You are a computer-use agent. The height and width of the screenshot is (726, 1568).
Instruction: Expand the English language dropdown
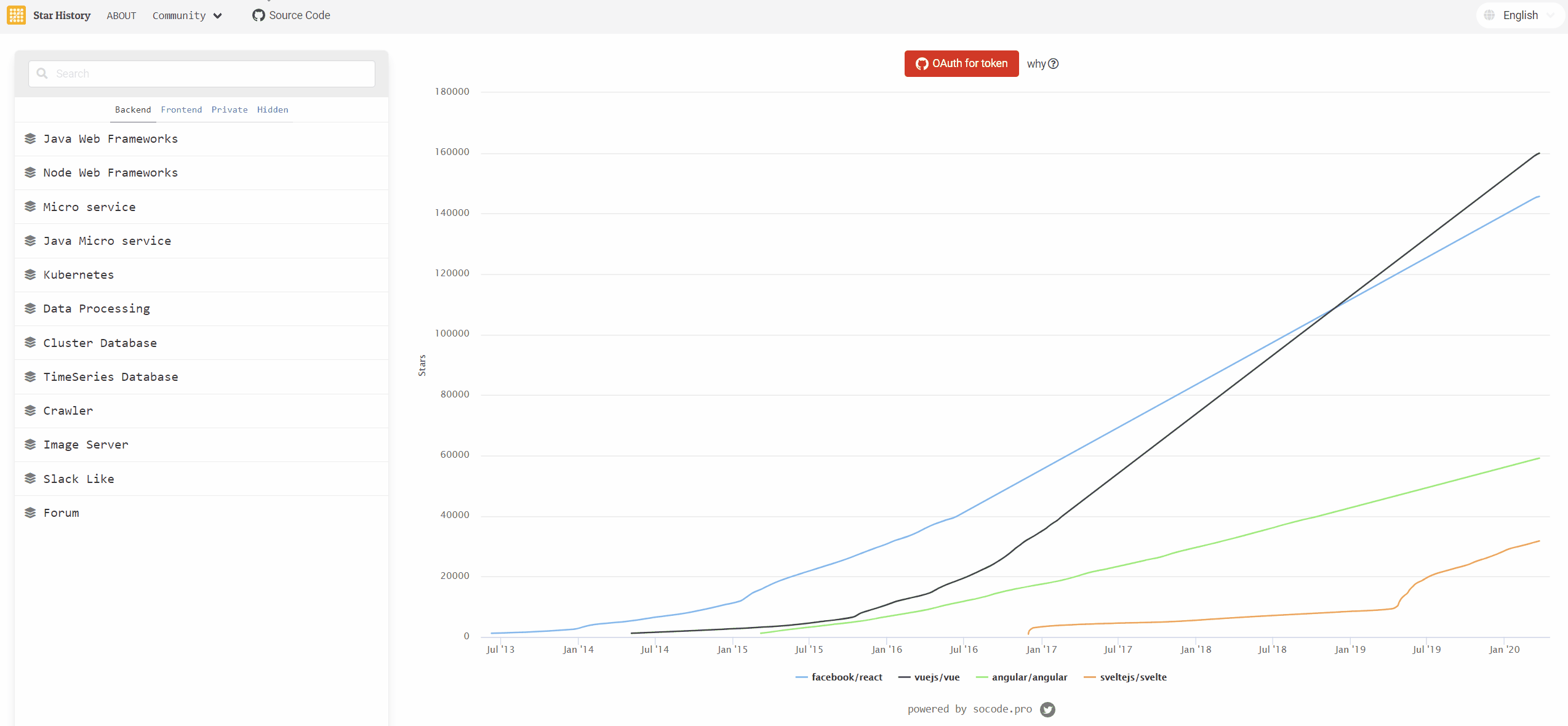point(1520,15)
